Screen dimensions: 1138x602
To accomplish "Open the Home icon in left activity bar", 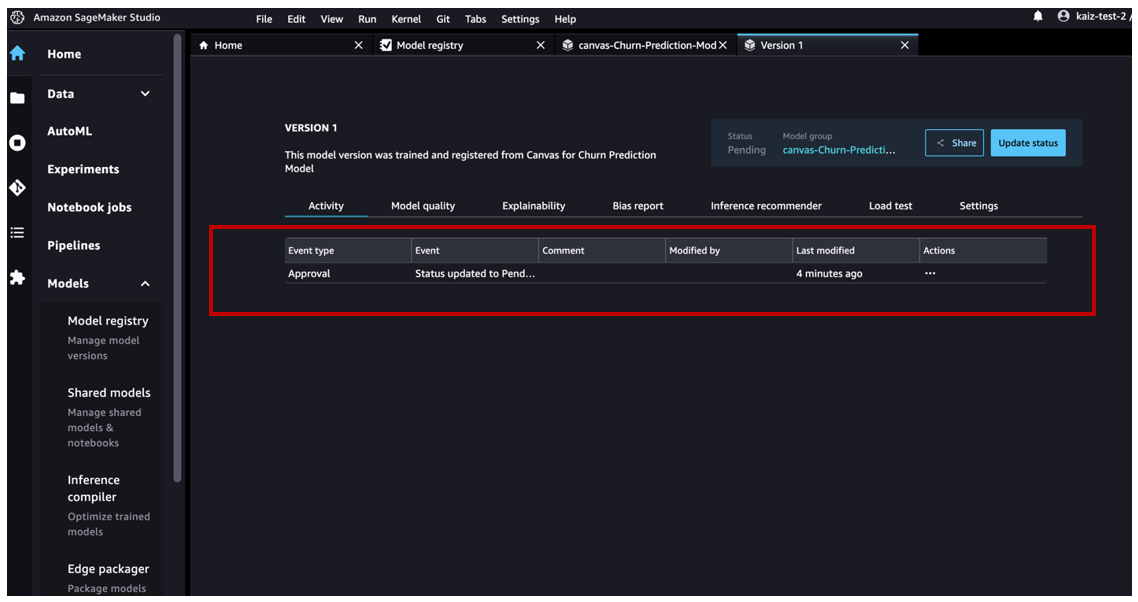I will click(x=17, y=54).
